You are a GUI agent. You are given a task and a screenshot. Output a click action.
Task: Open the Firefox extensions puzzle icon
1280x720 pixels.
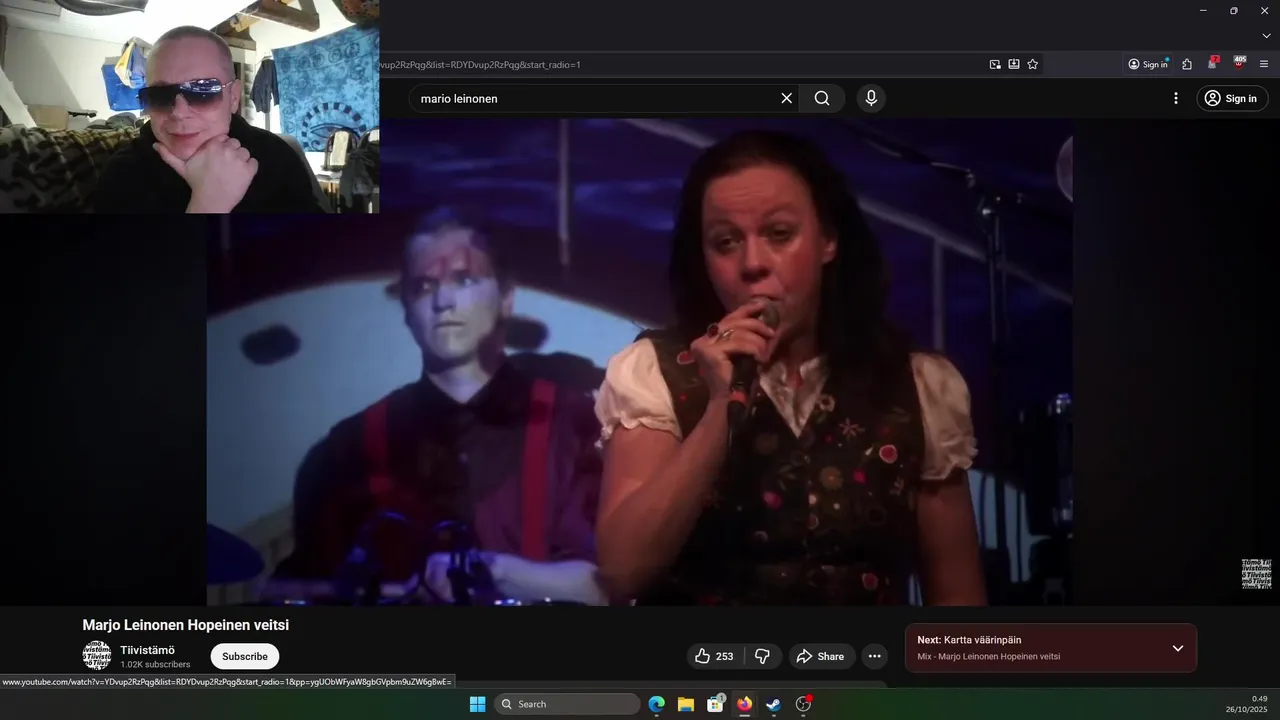tap(1187, 64)
